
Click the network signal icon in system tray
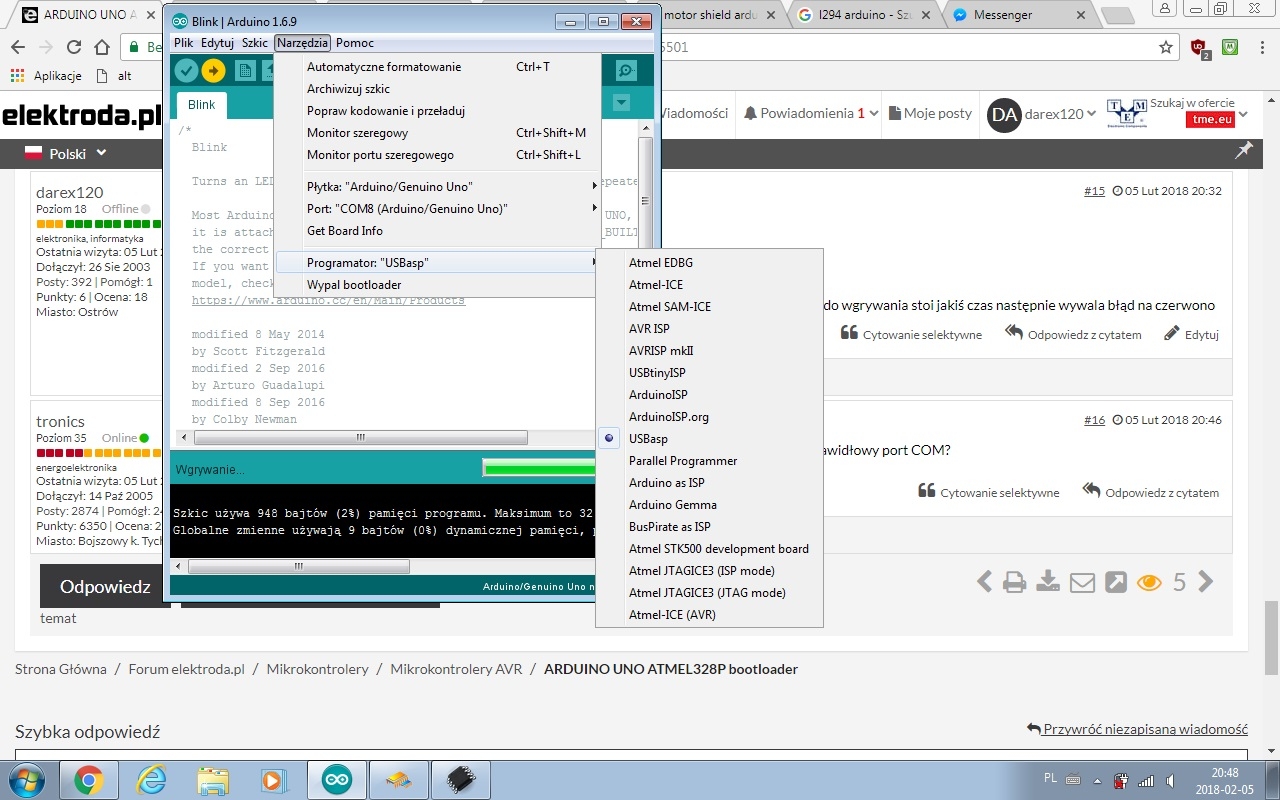pyautogui.click(x=1146, y=780)
